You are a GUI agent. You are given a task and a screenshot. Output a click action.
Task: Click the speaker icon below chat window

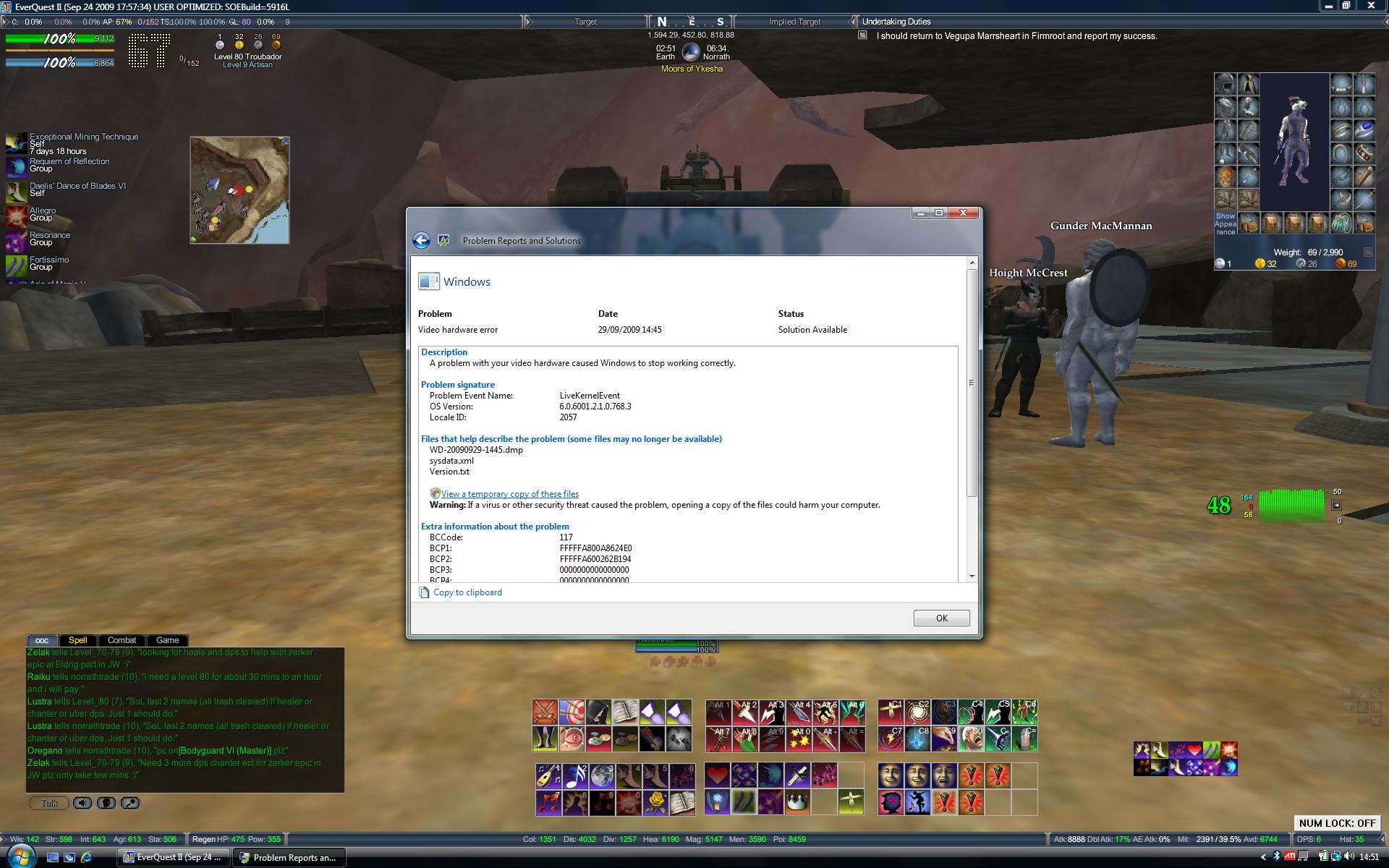pyautogui.click(x=82, y=803)
